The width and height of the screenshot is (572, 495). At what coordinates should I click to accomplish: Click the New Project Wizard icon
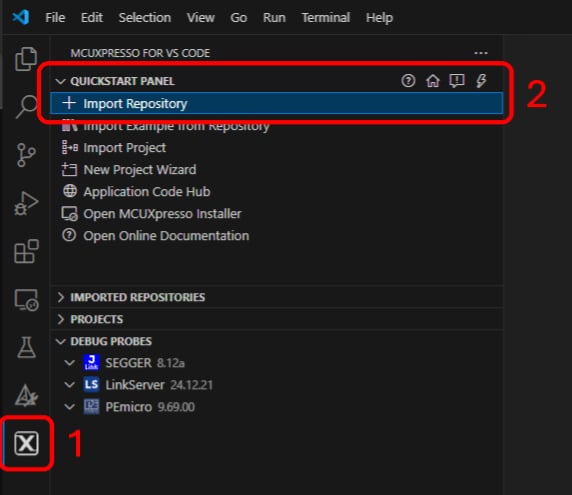pyautogui.click(x=69, y=170)
